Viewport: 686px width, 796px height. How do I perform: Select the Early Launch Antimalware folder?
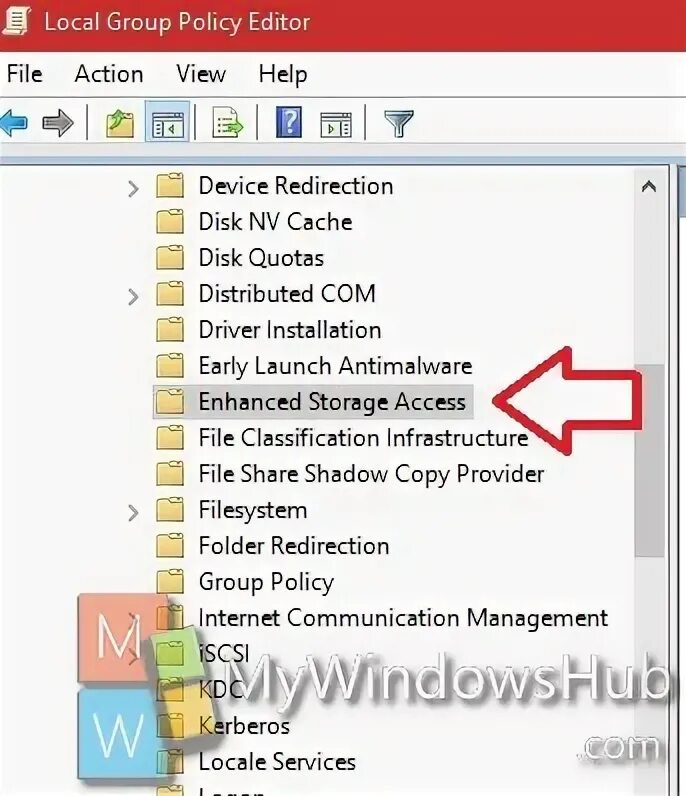[314, 366]
